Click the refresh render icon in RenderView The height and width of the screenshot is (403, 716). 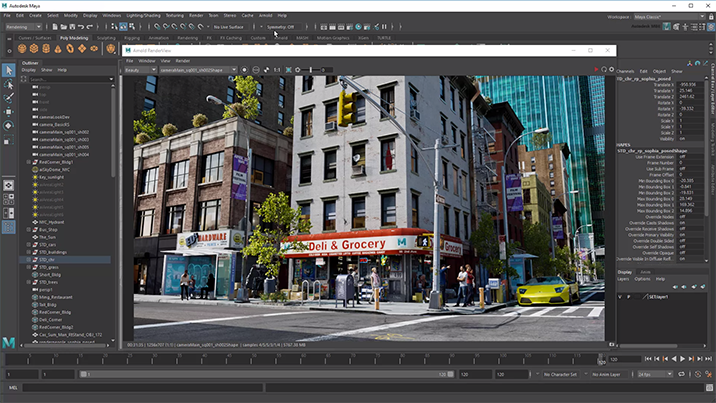(604, 69)
